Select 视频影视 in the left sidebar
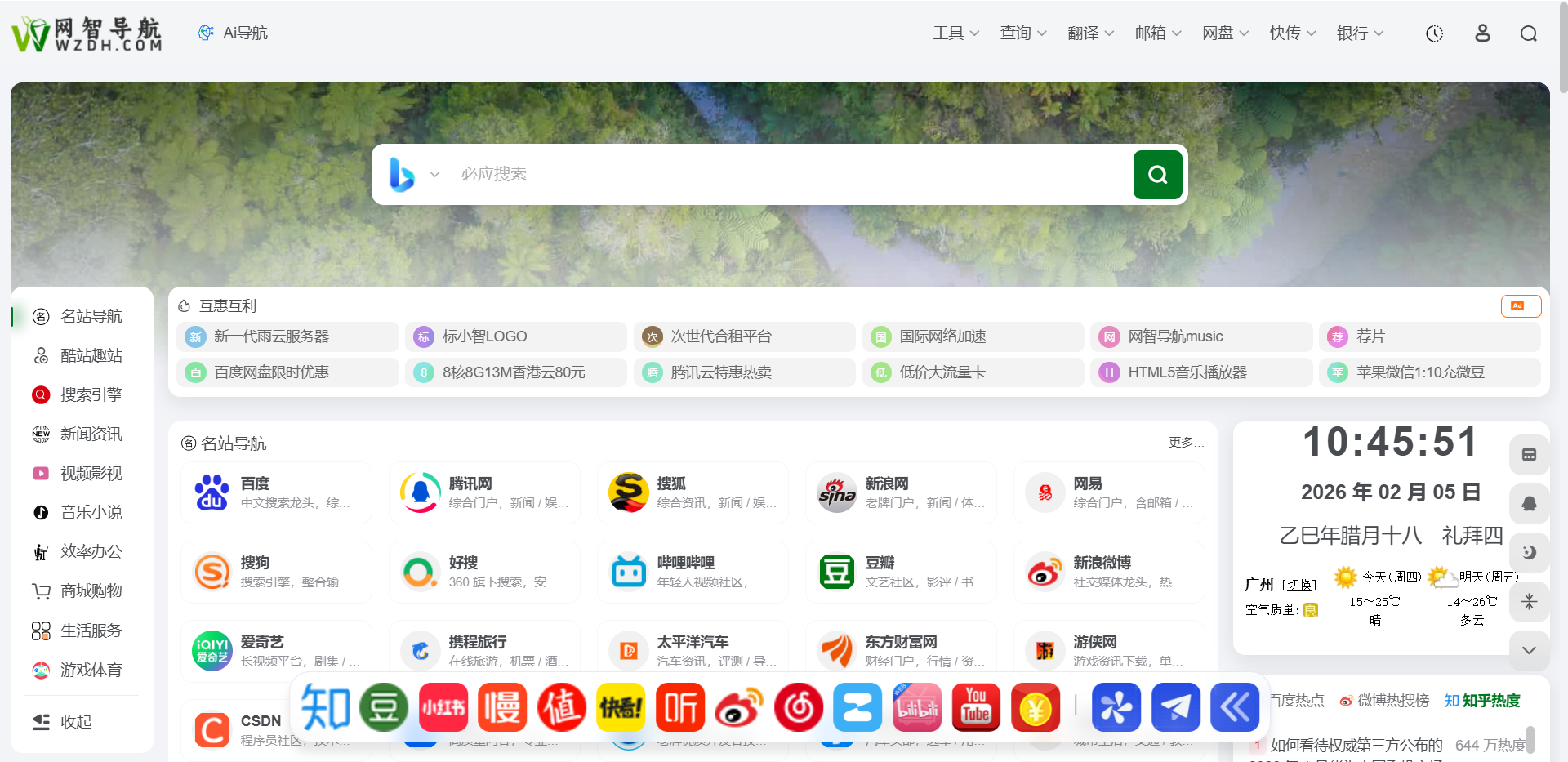 [x=90, y=473]
